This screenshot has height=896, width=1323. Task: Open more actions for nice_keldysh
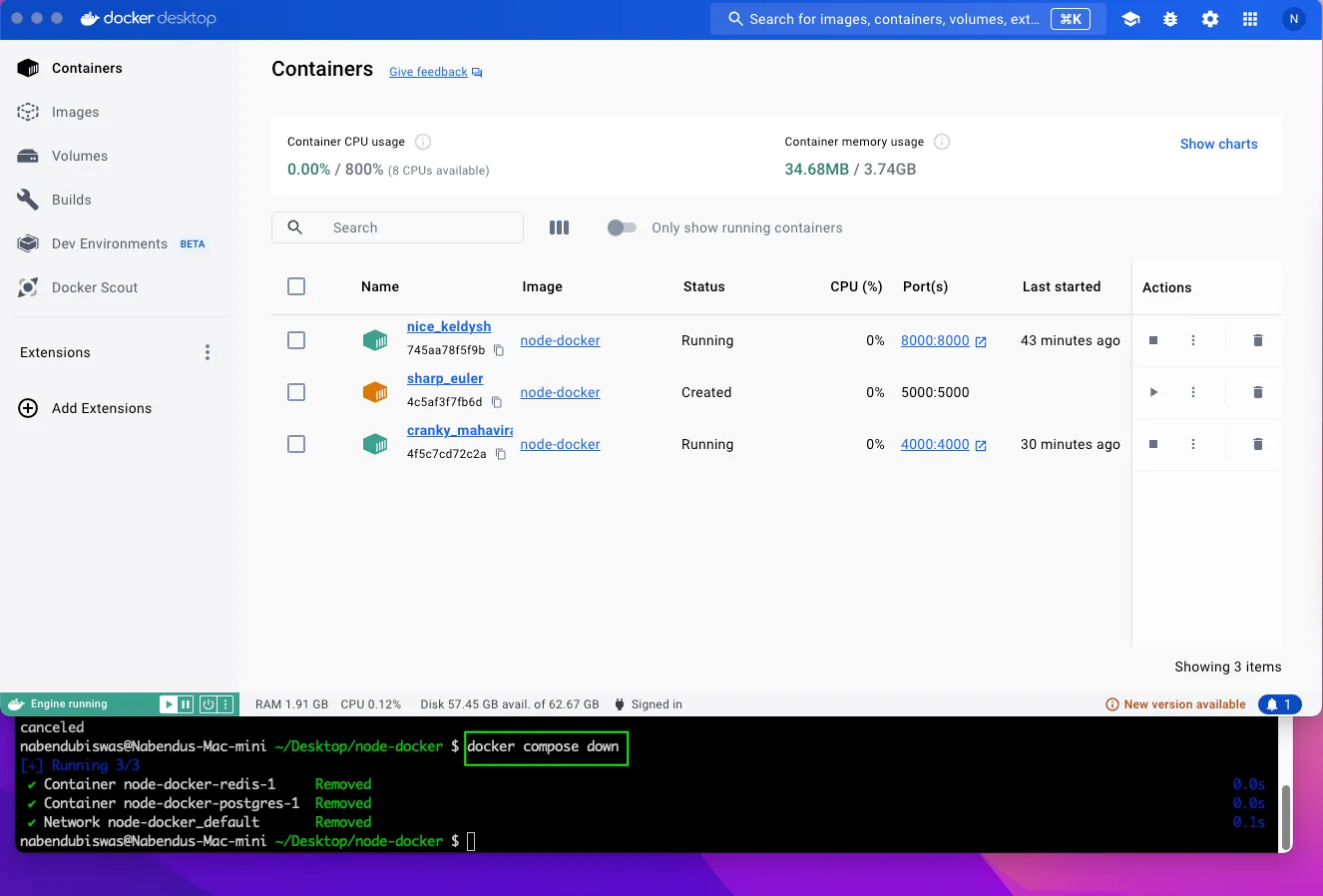(x=1193, y=340)
